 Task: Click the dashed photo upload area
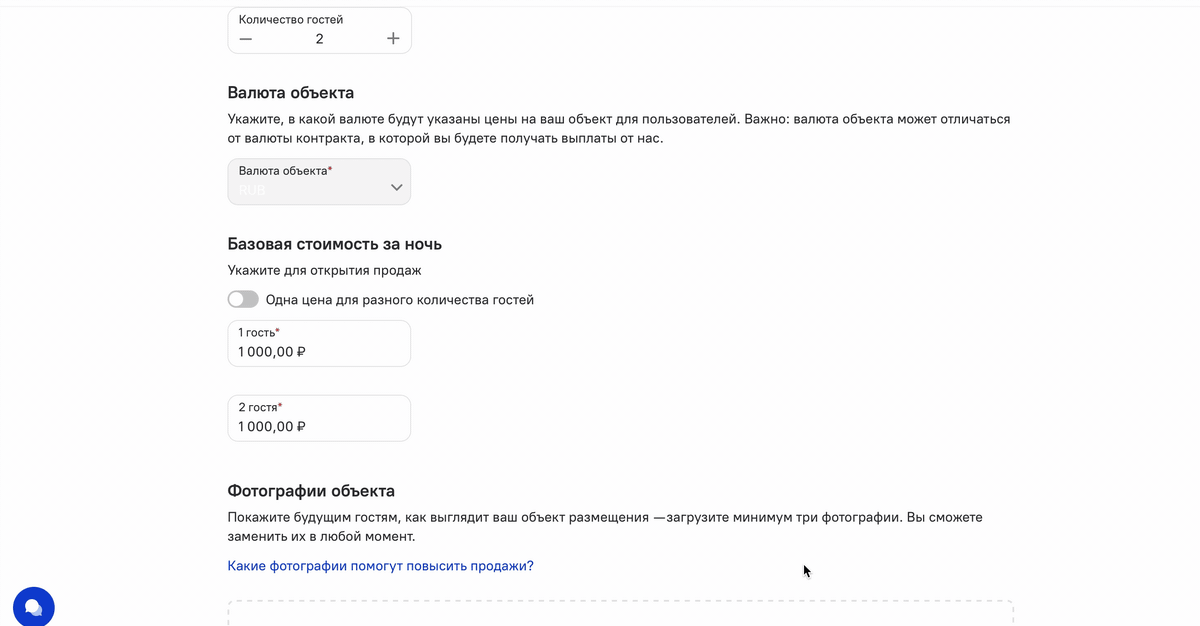click(x=620, y=613)
